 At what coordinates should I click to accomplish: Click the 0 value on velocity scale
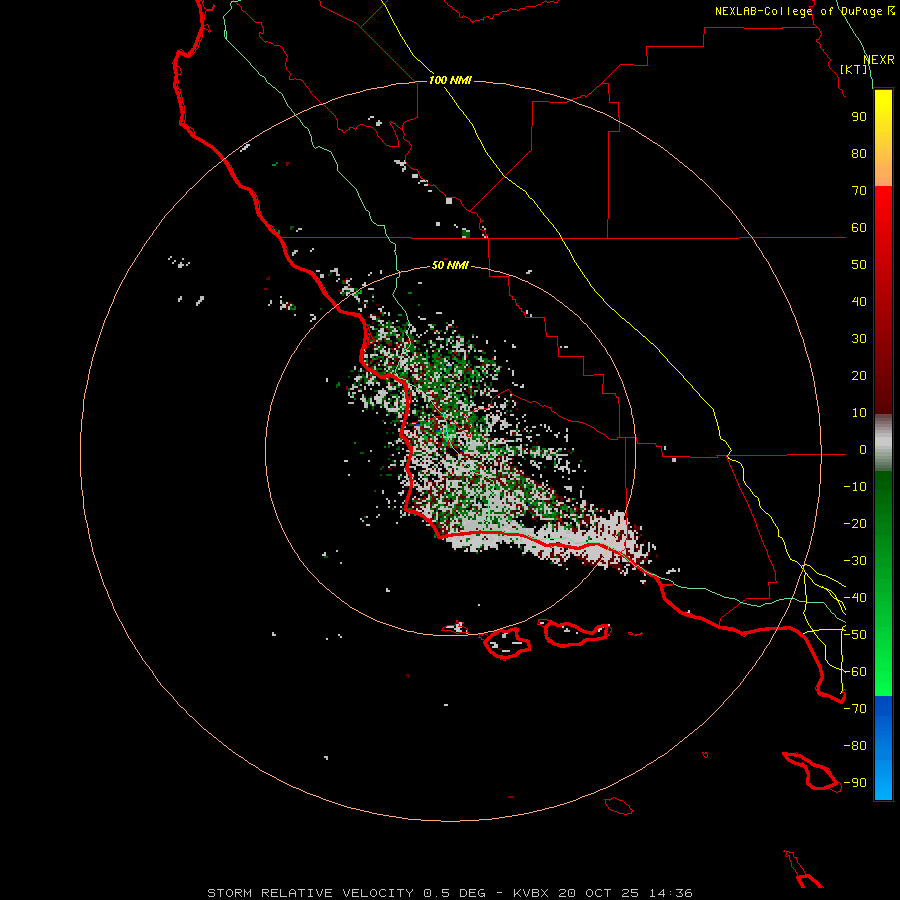863,450
